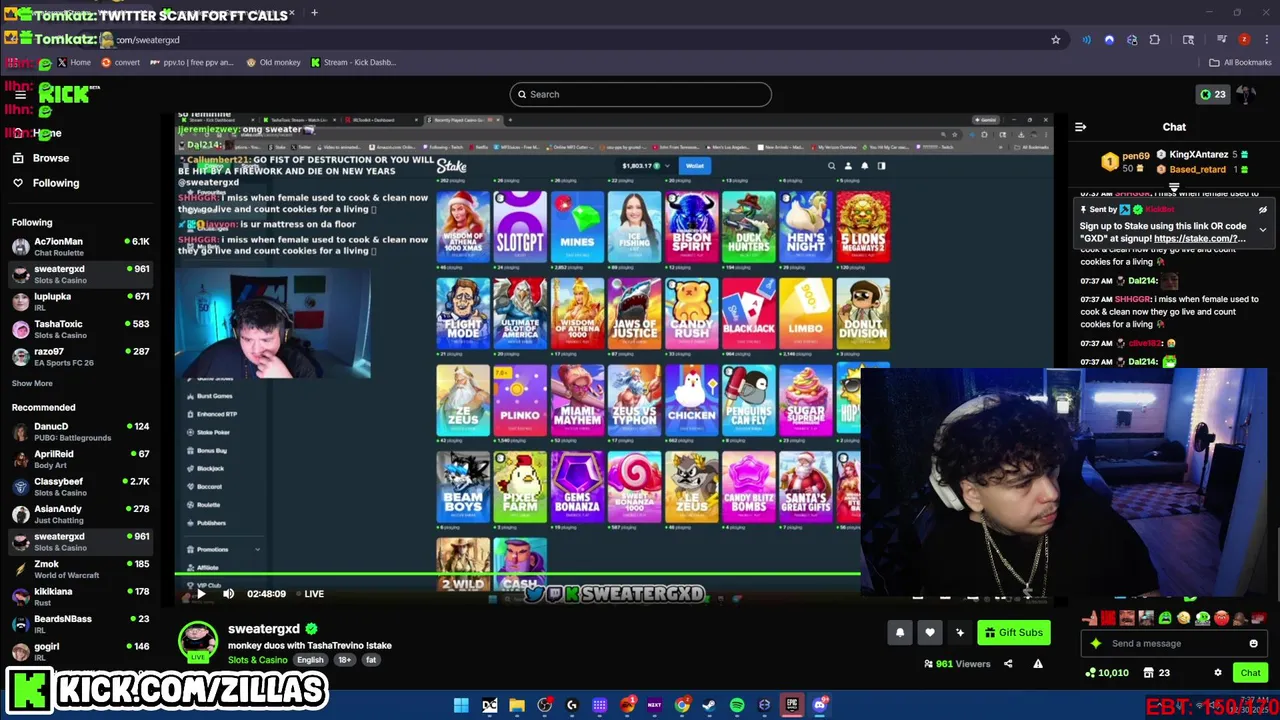Open the AsianAndy recommended channel

pyautogui.click(x=80, y=514)
